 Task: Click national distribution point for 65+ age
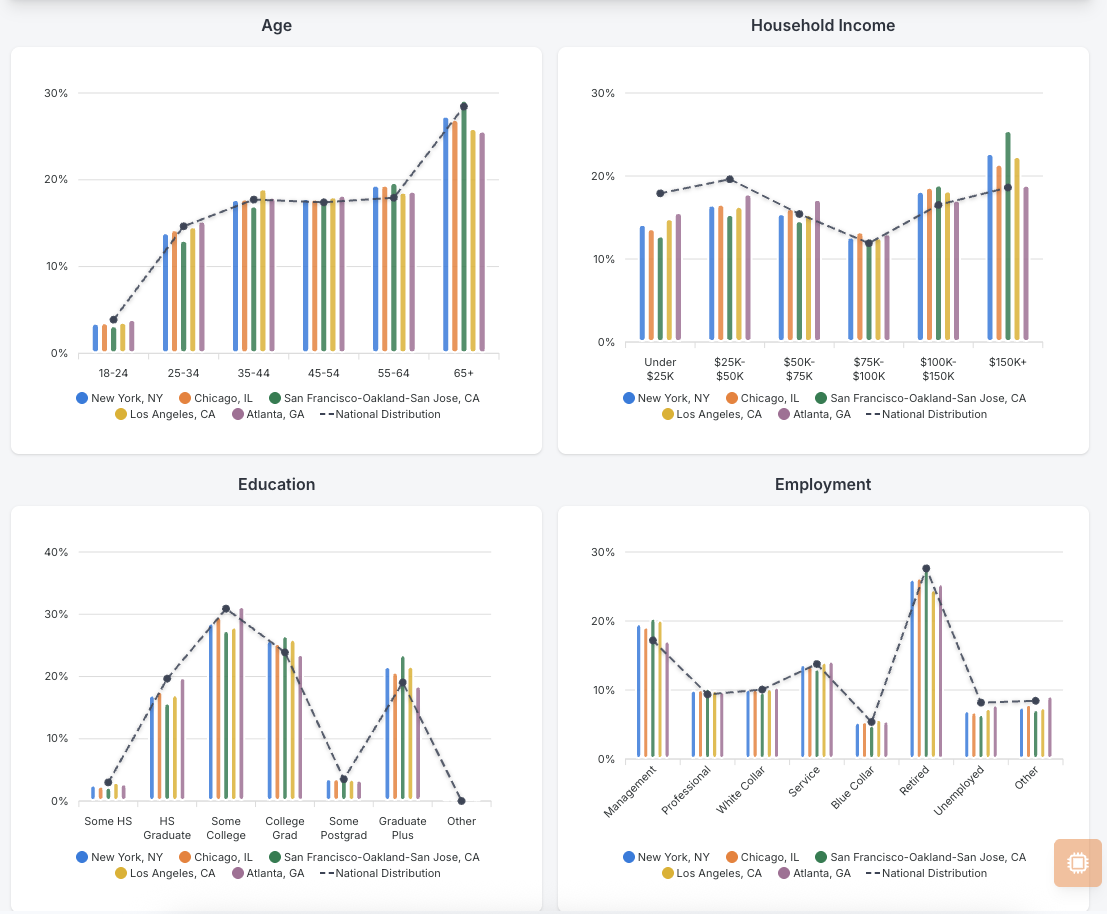click(464, 107)
